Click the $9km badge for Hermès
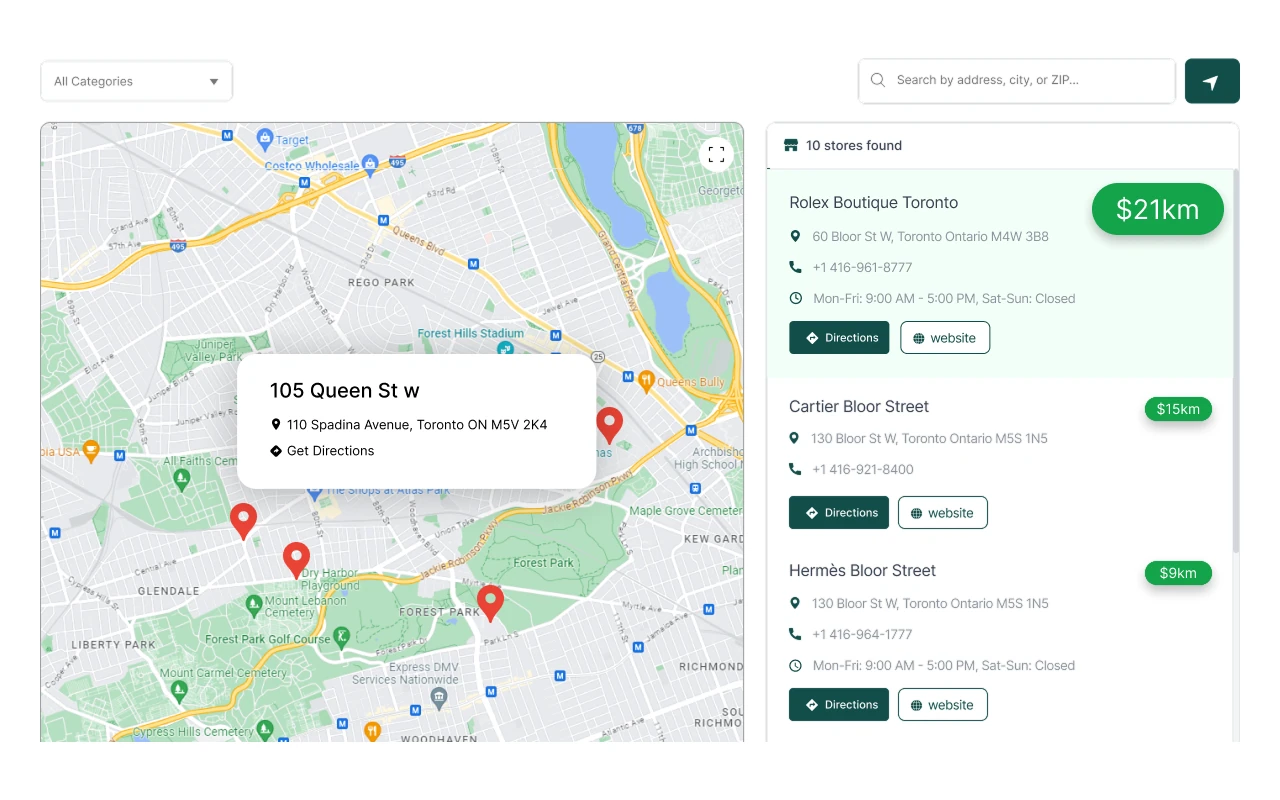This screenshot has height=800, width=1280. coord(1178,573)
